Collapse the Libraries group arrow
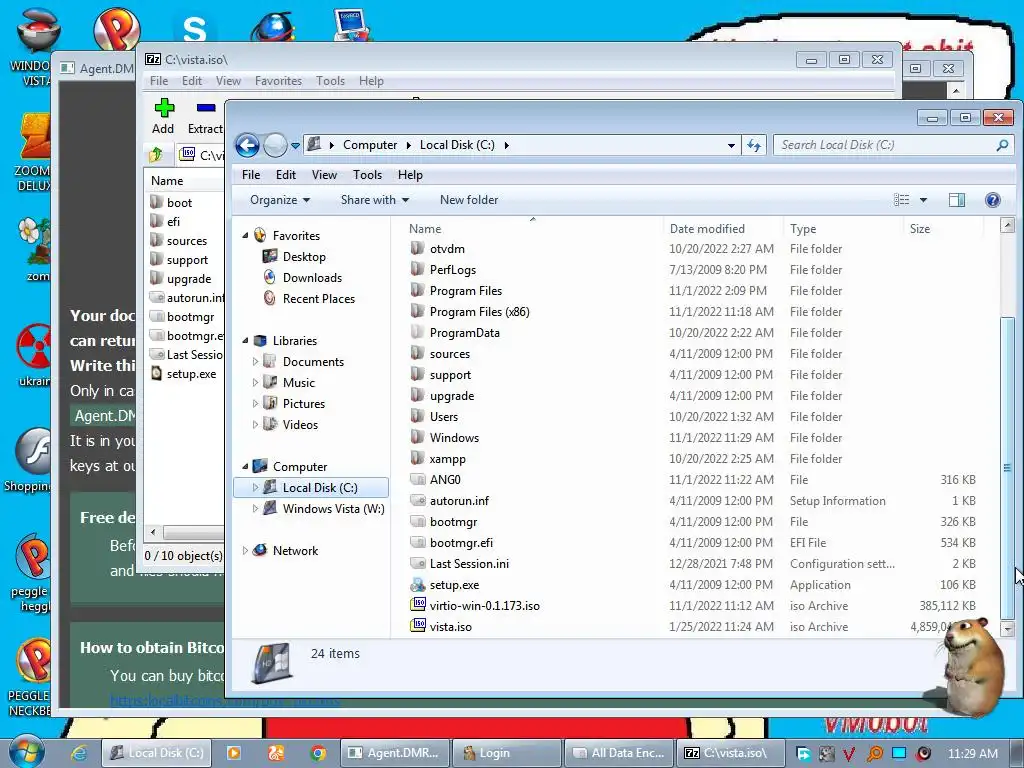The width and height of the screenshot is (1024, 768). click(x=246, y=340)
